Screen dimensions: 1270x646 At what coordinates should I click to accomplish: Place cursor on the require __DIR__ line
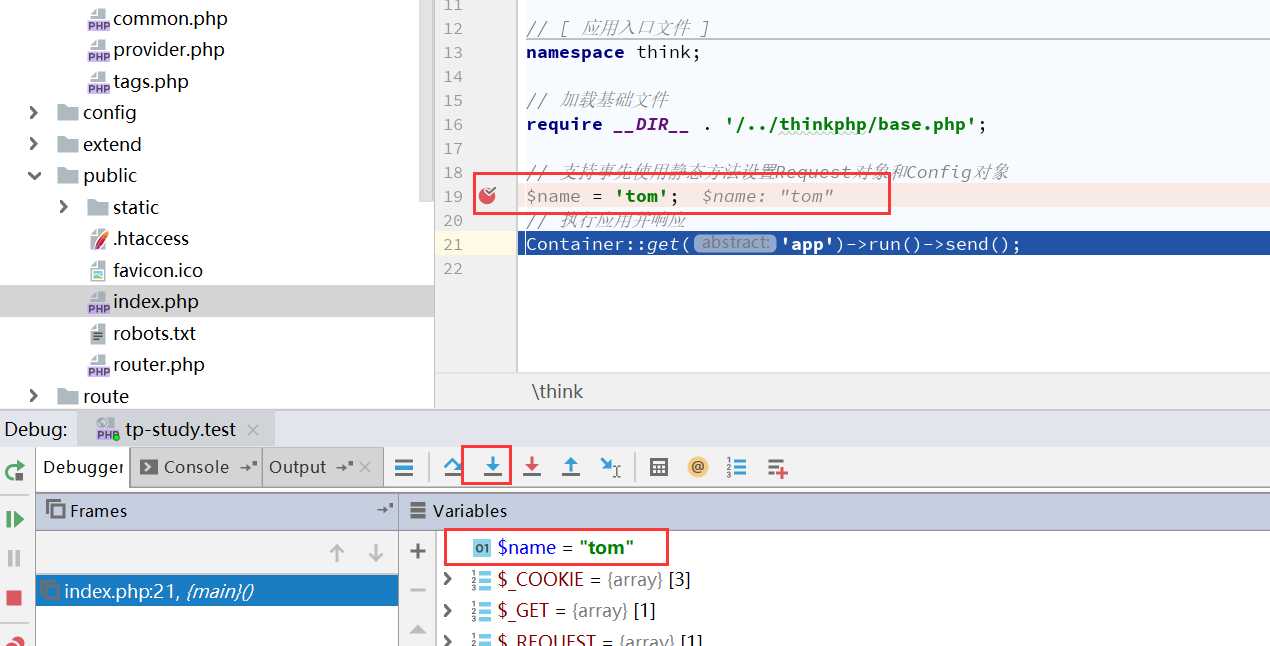point(756,124)
